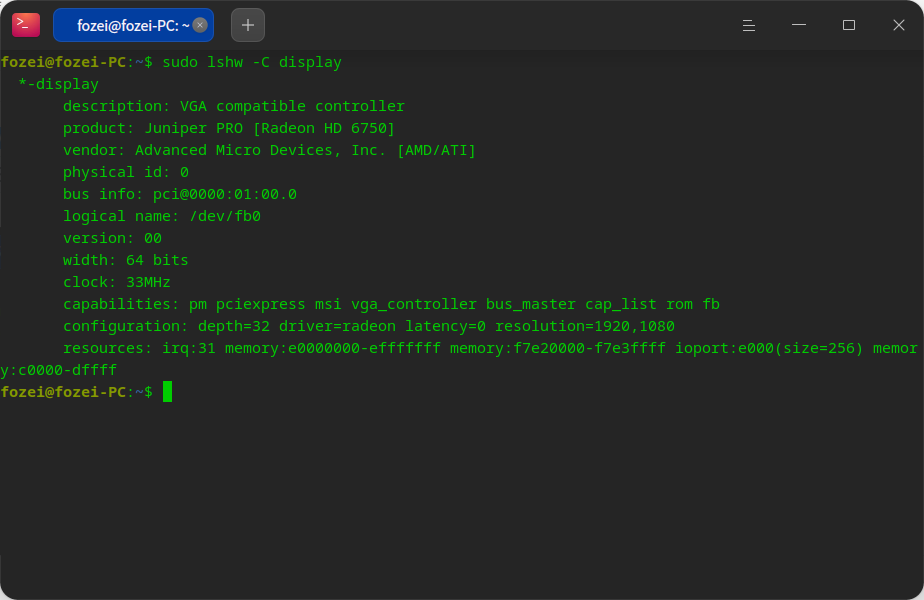The height and width of the screenshot is (600, 924).
Task: Click the resources line starting with irq:31
Action: pyautogui.click(x=460, y=360)
